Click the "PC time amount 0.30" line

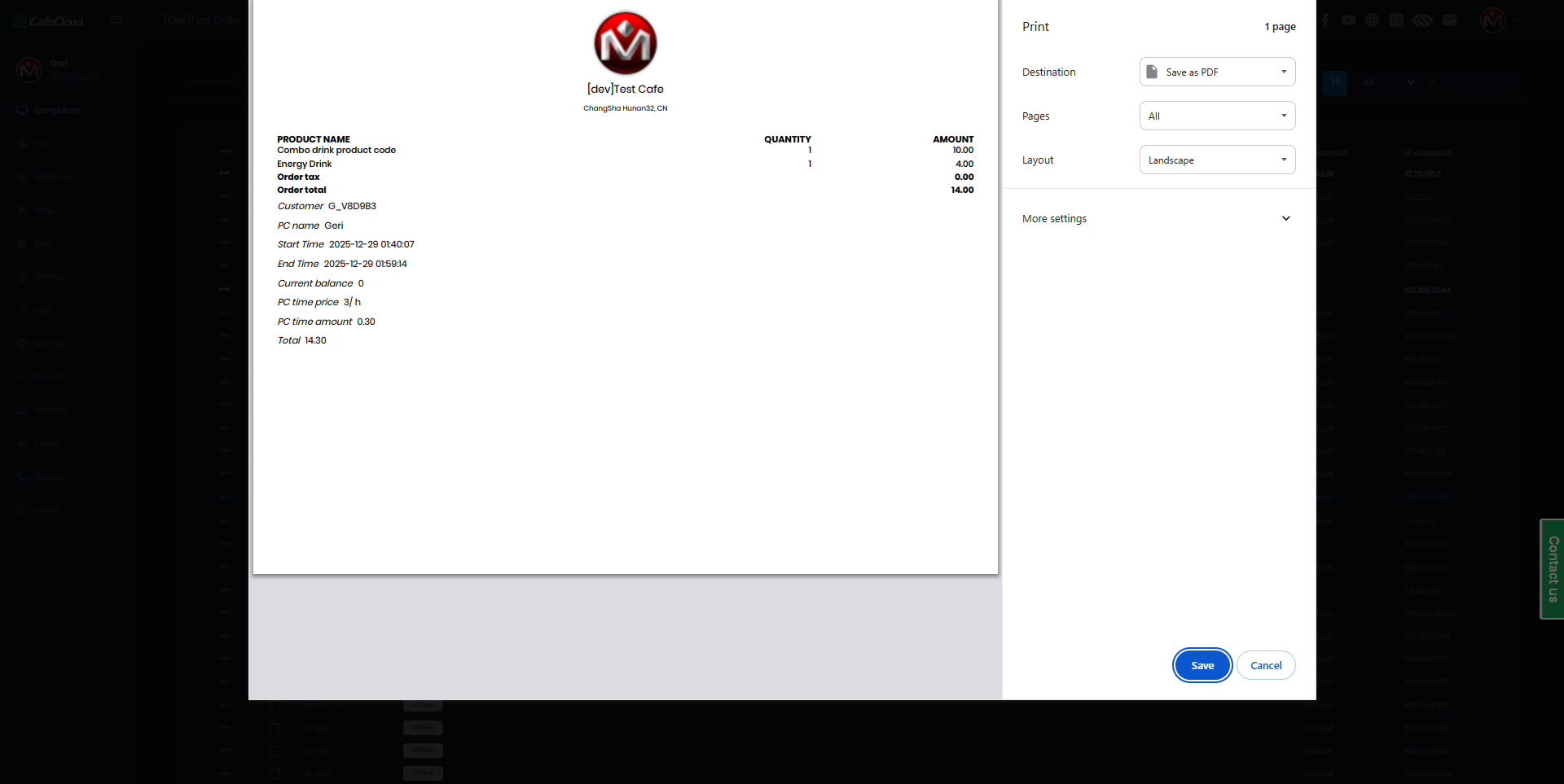tap(327, 322)
